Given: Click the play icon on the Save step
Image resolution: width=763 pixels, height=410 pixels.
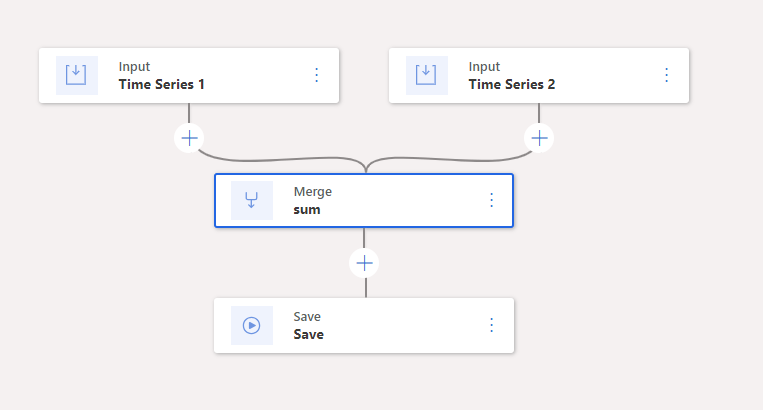Looking at the screenshot, I should pos(252,325).
